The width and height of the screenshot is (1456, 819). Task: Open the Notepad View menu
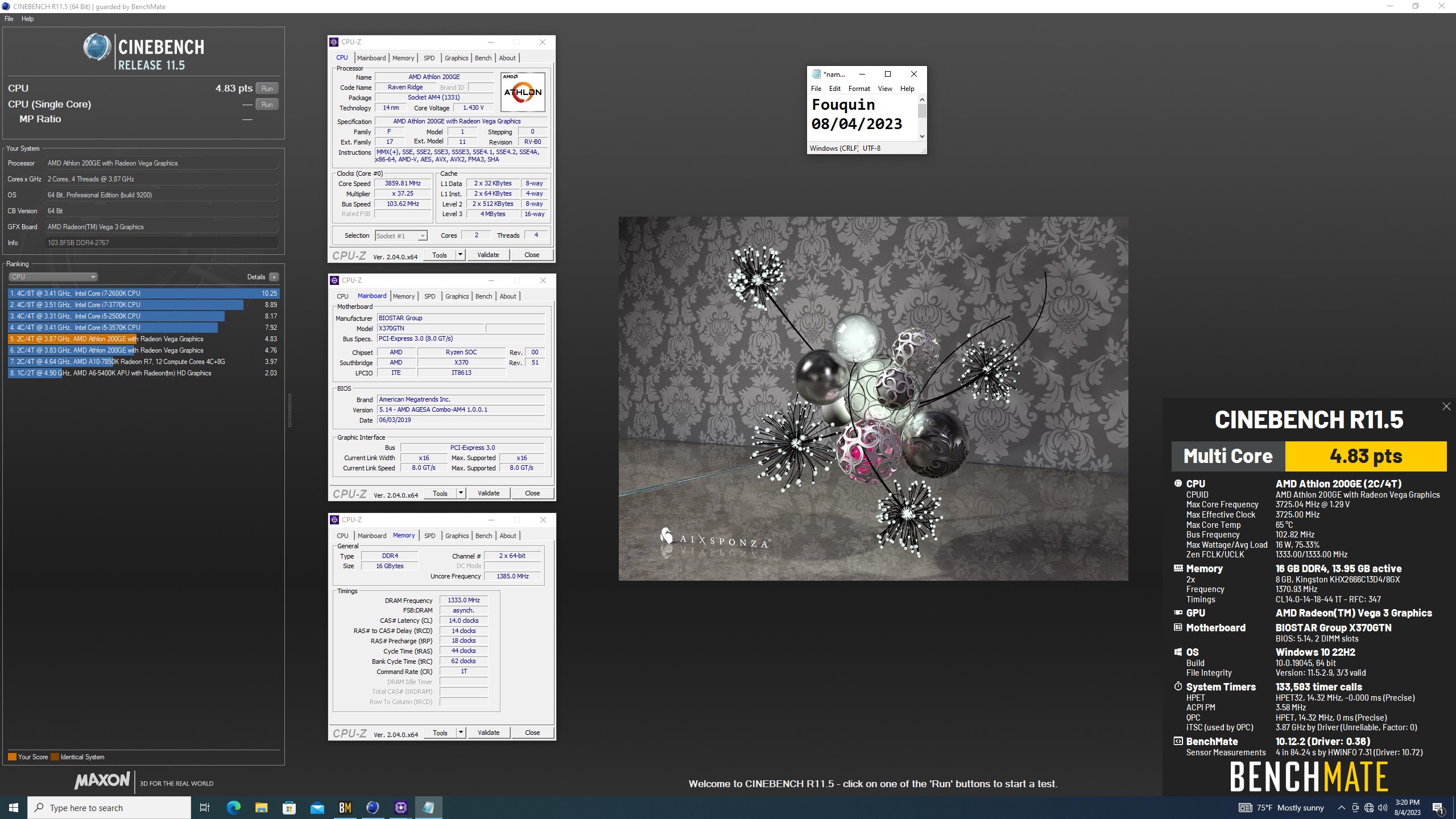click(885, 89)
